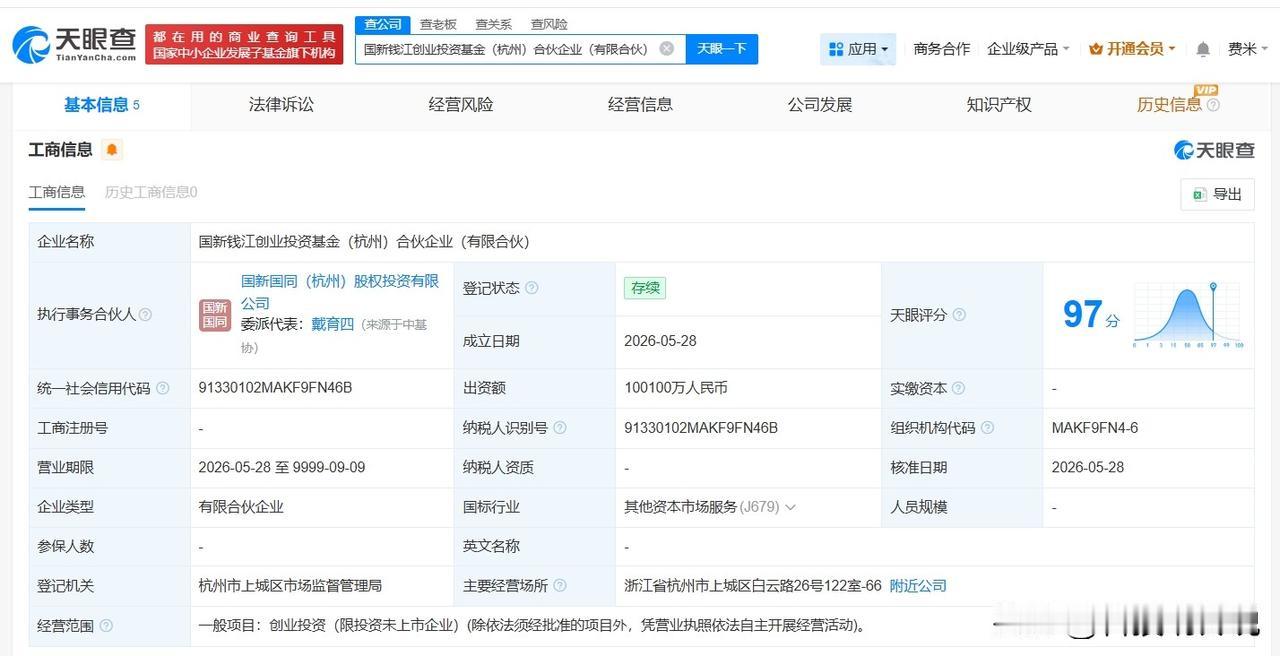Select the 查关系 search tab

[x=493, y=24]
